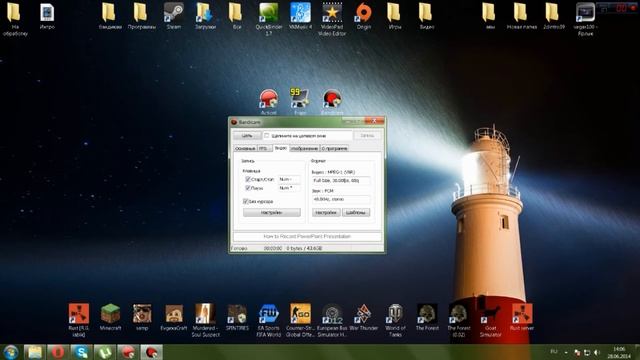Open the Загрузки downloads folder
Screen dimensions: 640x360
tap(205, 16)
